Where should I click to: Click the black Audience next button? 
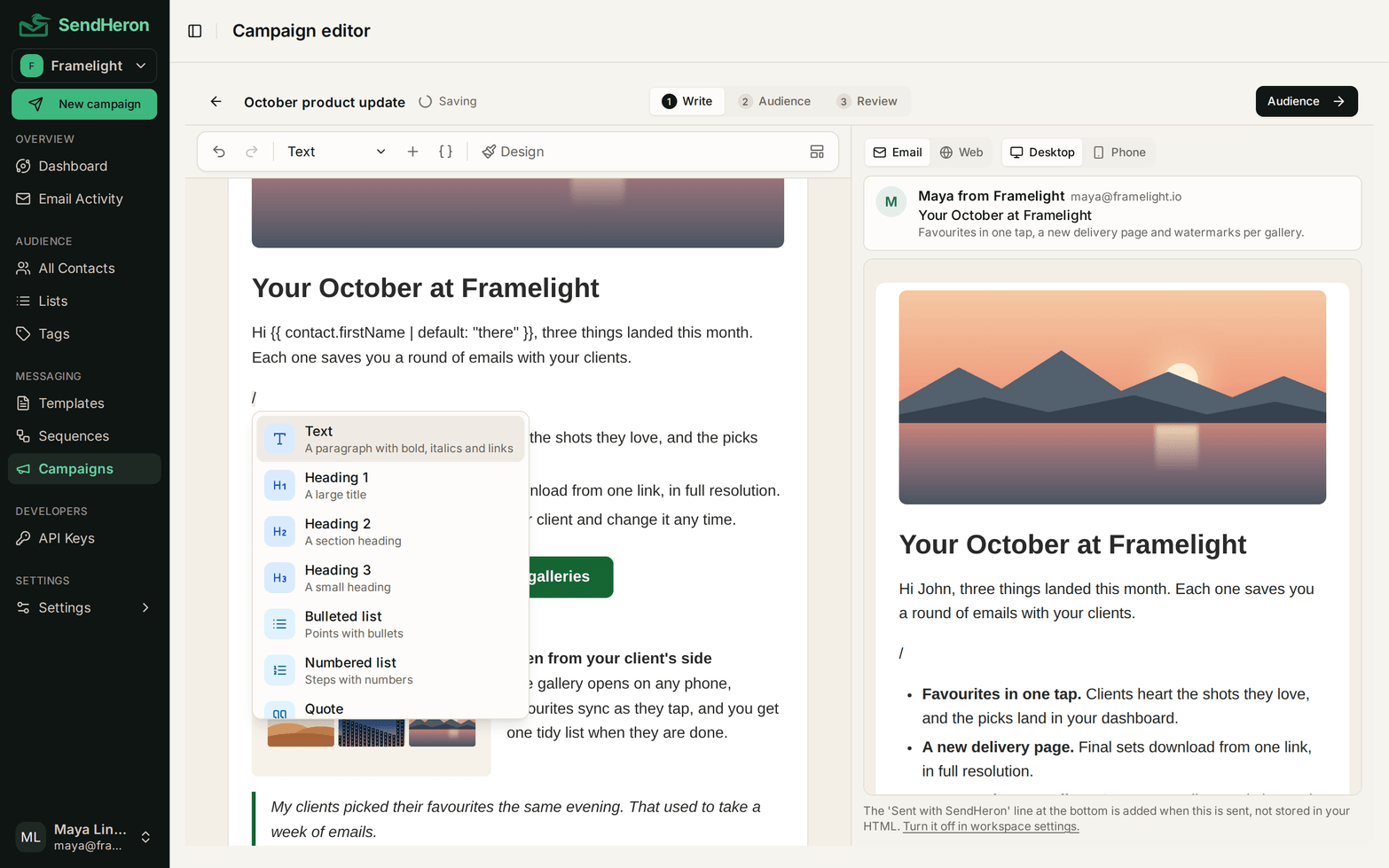point(1307,101)
